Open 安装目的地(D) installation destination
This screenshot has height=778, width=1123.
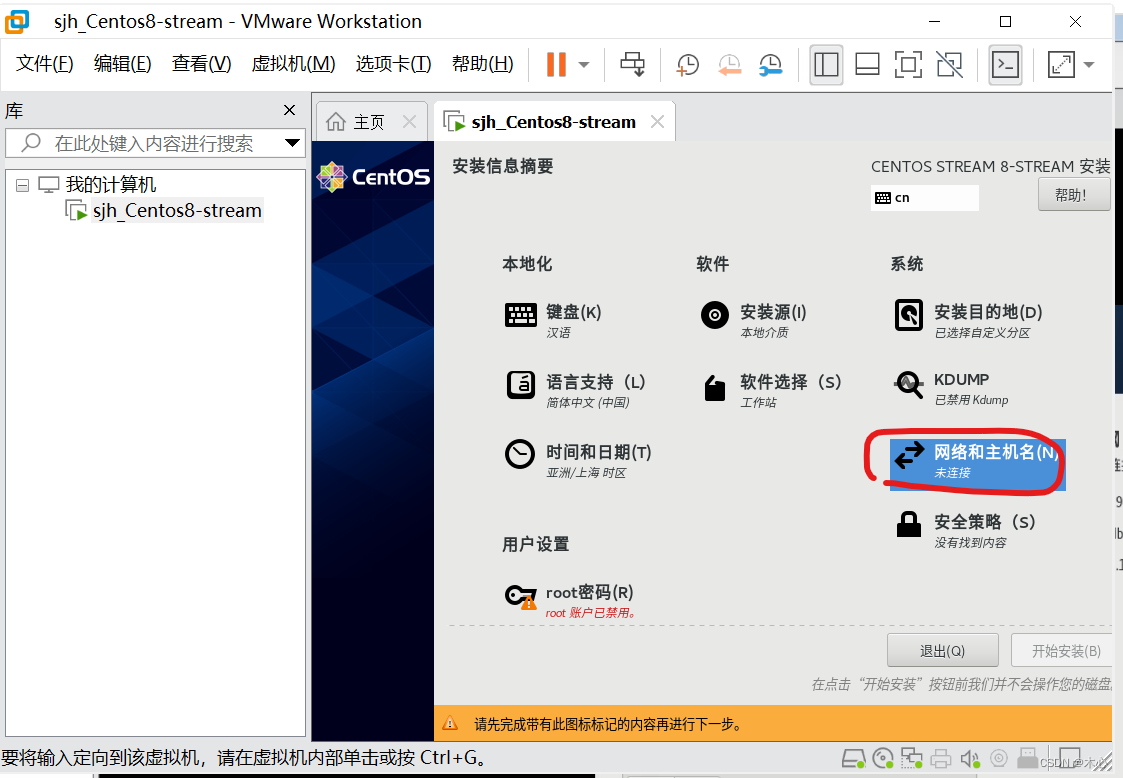point(968,320)
